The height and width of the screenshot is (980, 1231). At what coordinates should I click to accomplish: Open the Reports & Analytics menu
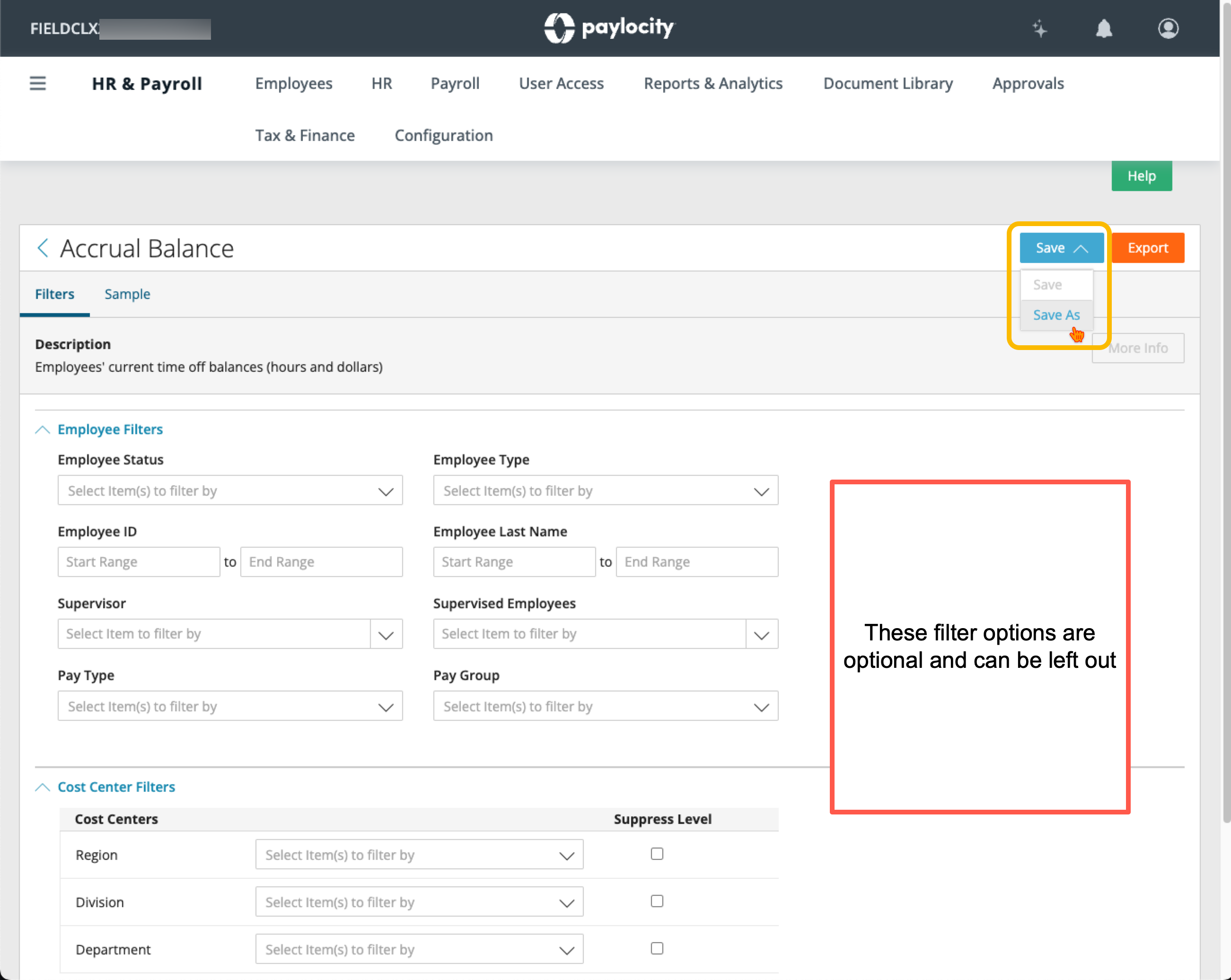coord(712,83)
